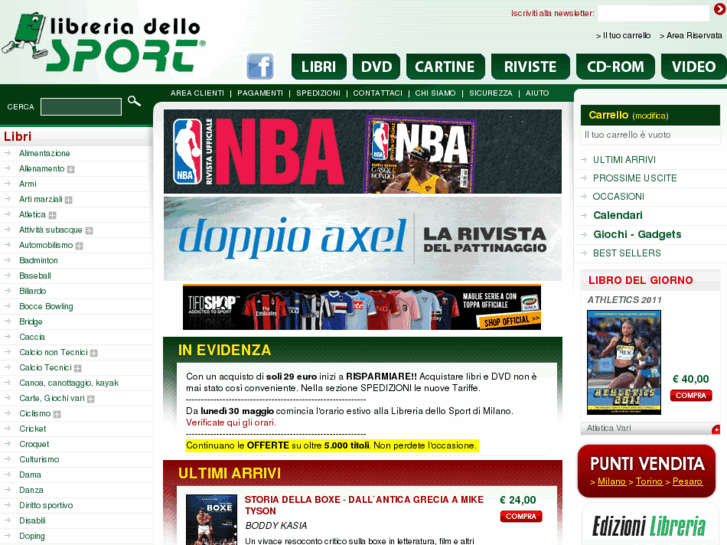The height and width of the screenshot is (545, 727).
Task: Open the Diritto sportivo category
Action: (x=46, y=506)
